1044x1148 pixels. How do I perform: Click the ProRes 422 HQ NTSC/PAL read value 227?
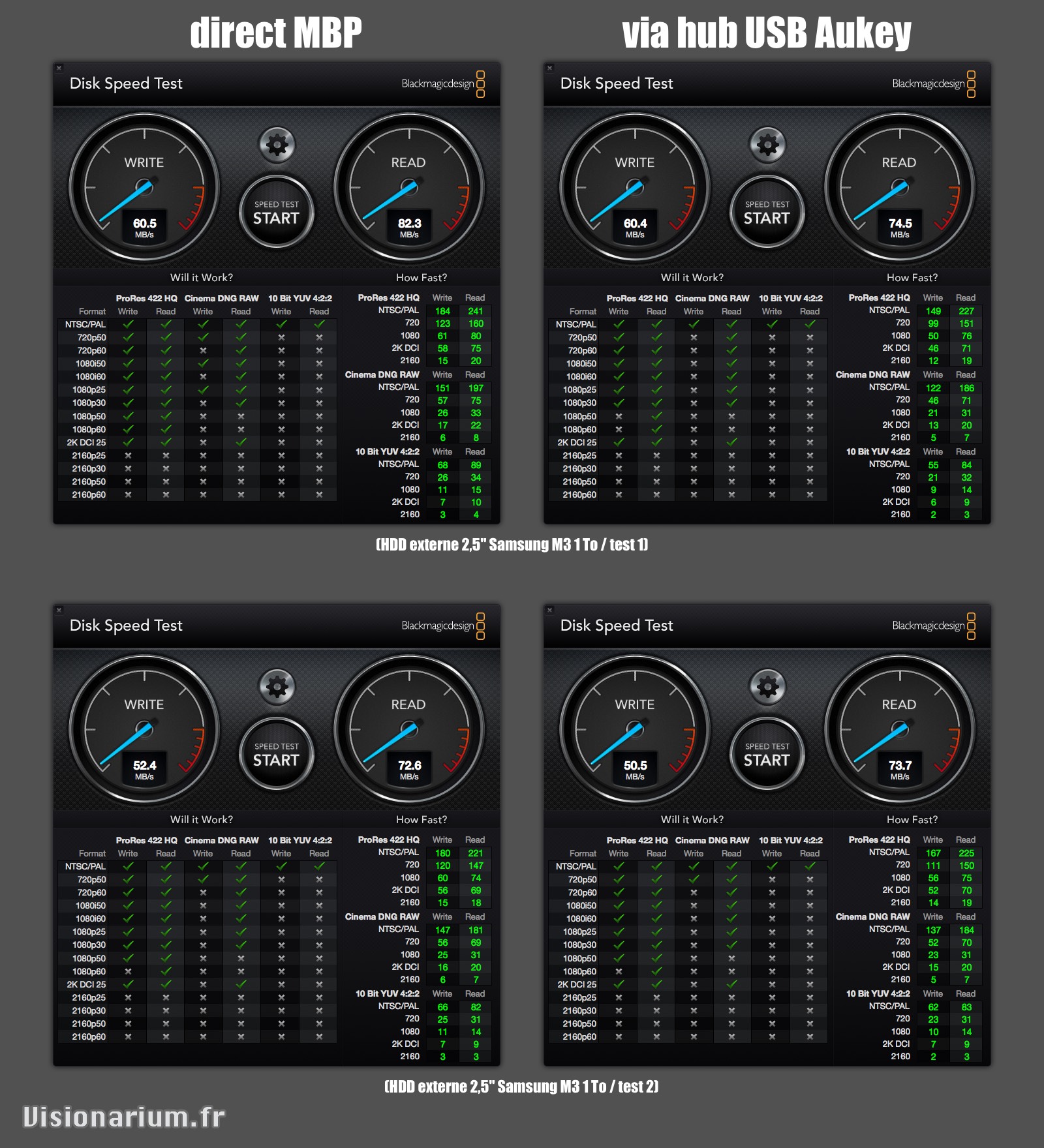click(x=966, y=311)
